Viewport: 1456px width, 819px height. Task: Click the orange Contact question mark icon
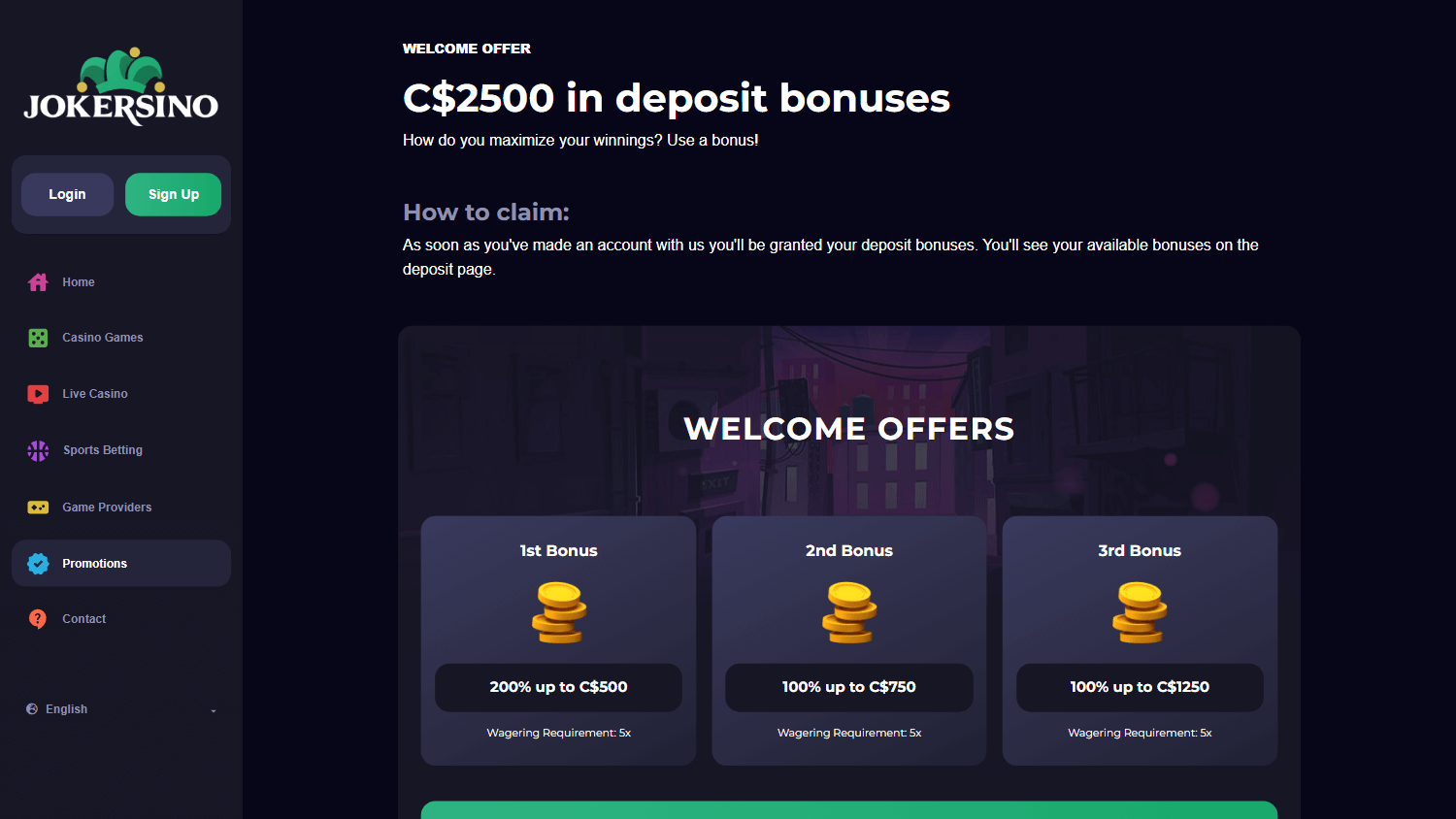[38, 619]
